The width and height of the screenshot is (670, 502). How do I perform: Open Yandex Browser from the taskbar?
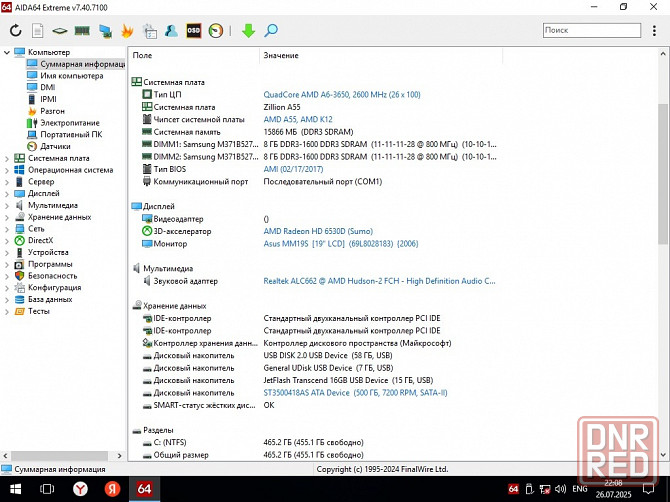coord(79,488)
